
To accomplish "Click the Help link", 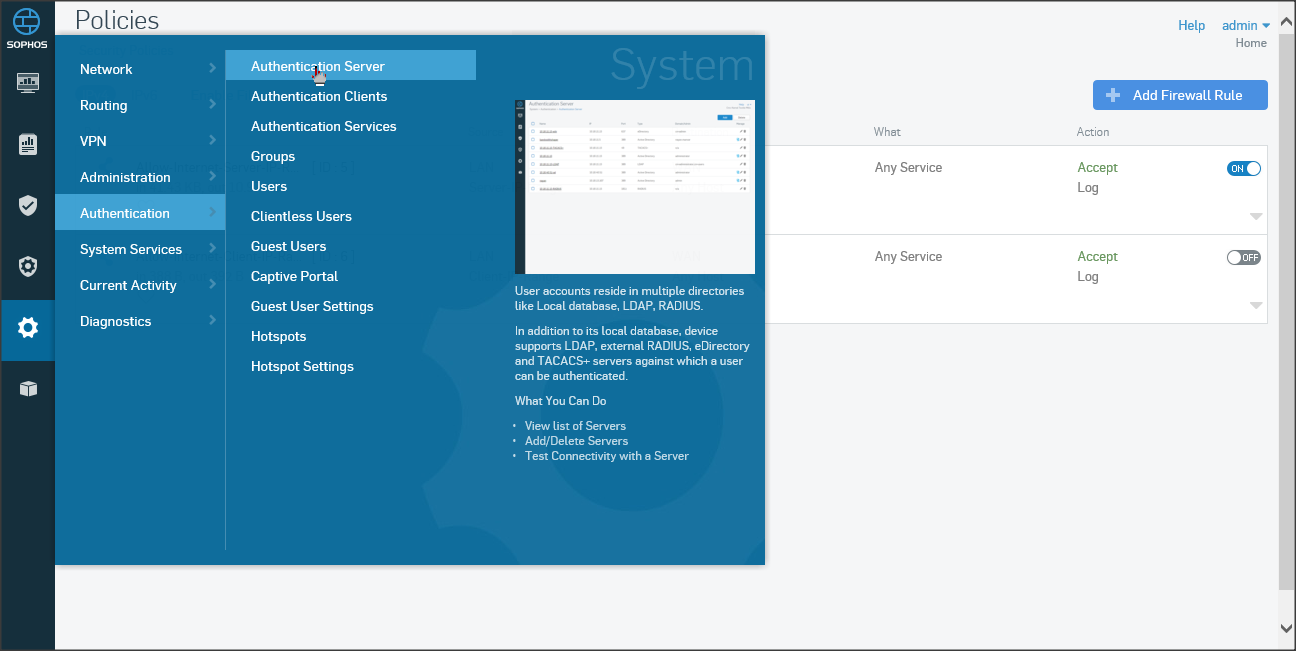I will click(x=1191, y=25).
